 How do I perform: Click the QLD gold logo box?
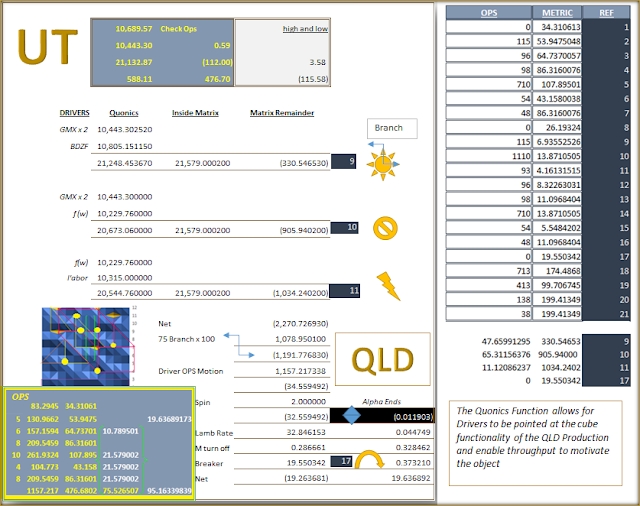(383, 359)
